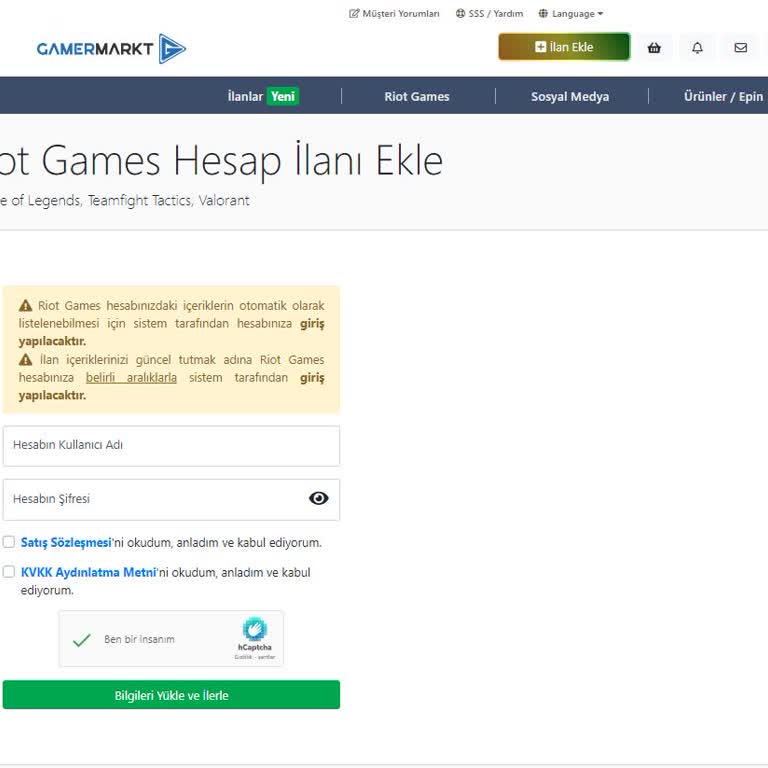
Task: Open the shopping basket icon
Action: click(654, 48)
